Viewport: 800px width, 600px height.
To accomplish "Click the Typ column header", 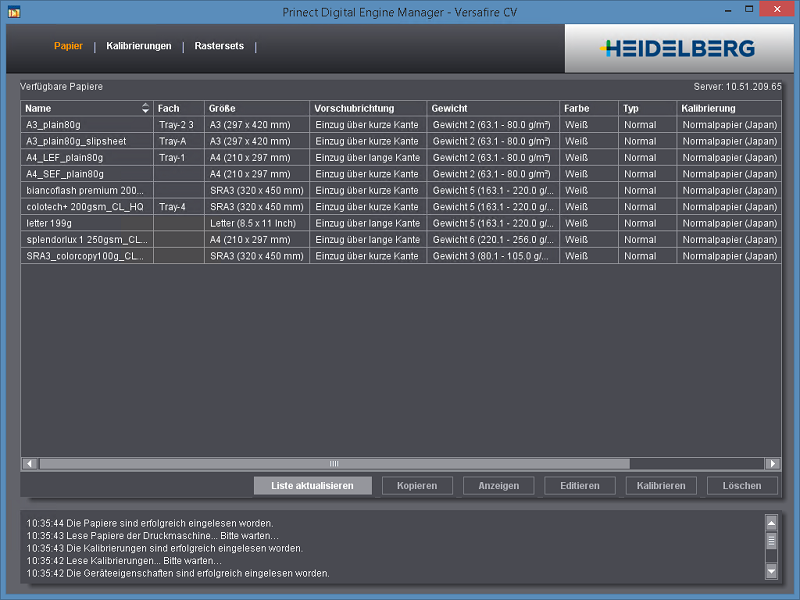I will point(647,108).
